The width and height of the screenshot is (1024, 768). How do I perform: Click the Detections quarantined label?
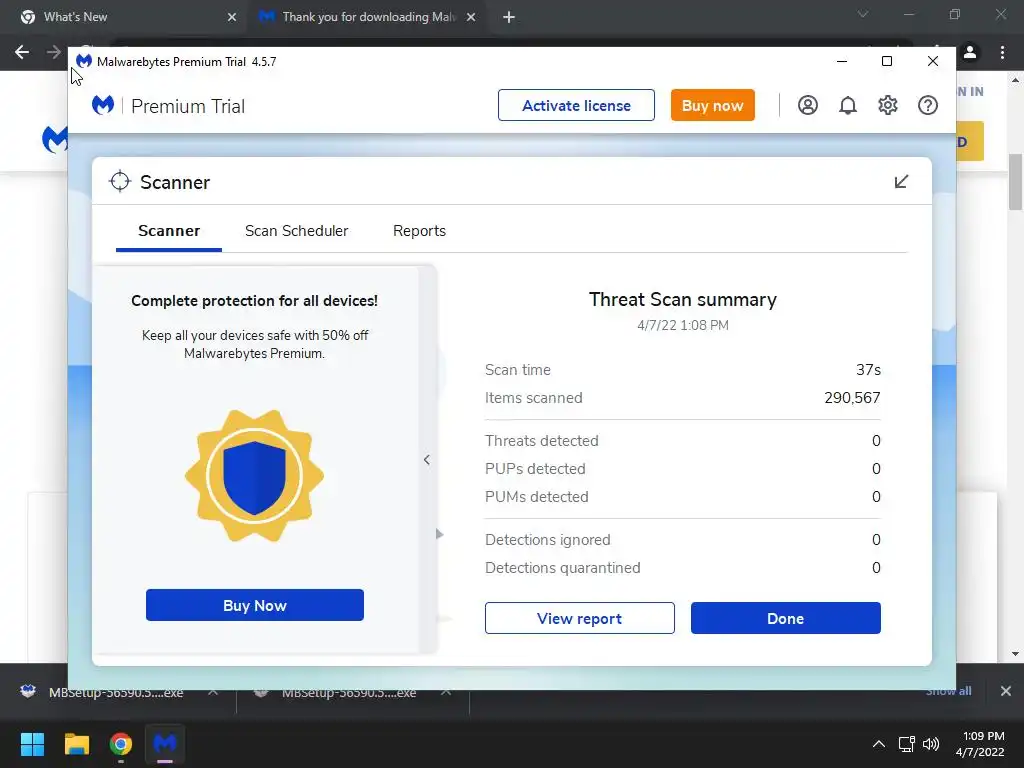[562, 568]
